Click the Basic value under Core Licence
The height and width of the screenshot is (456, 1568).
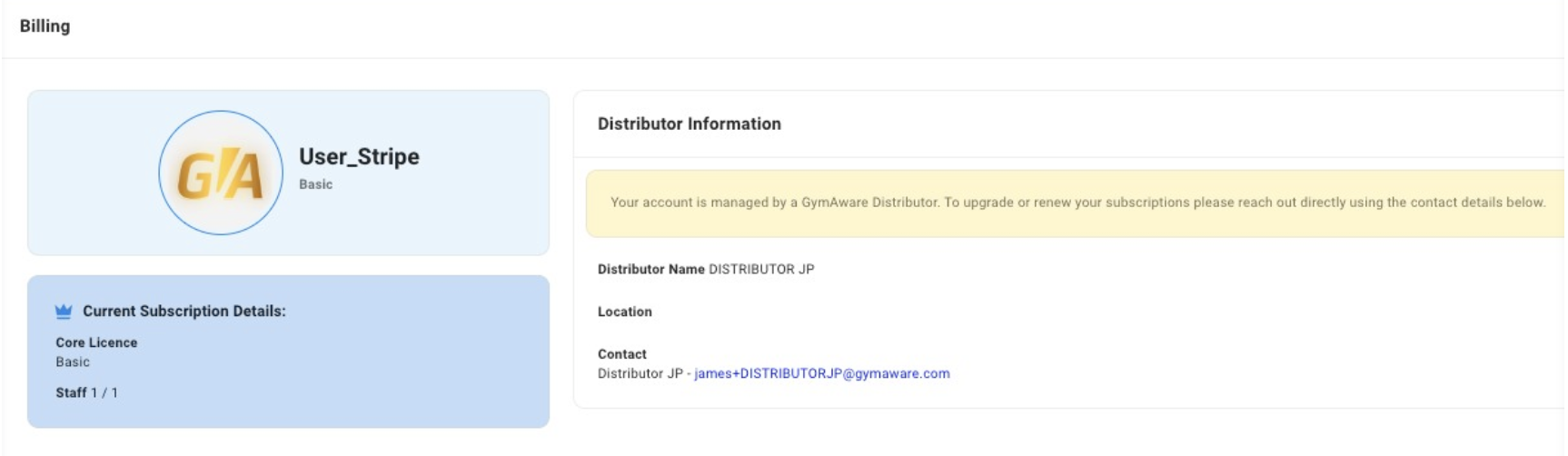coord(73,362)
